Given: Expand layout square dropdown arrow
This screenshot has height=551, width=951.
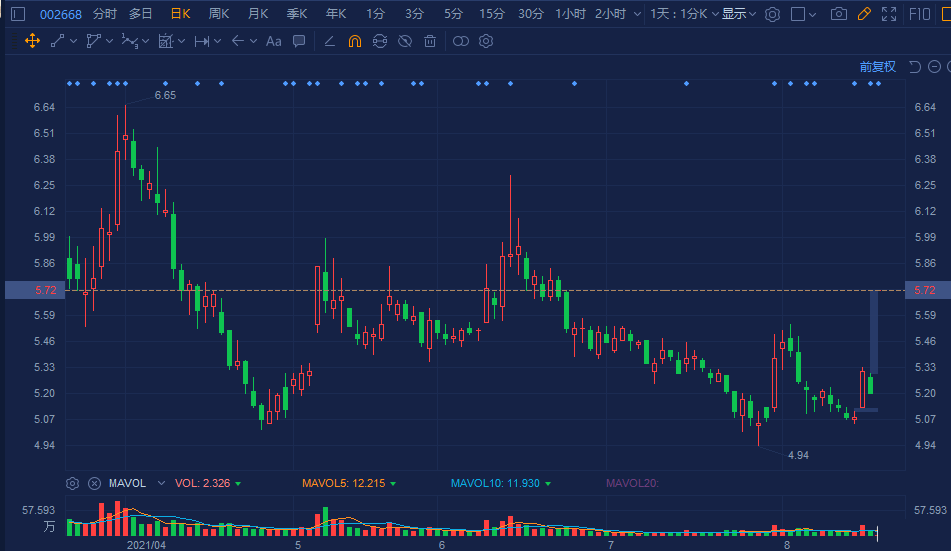Looking at the screenshot, I should click(813, 14).
